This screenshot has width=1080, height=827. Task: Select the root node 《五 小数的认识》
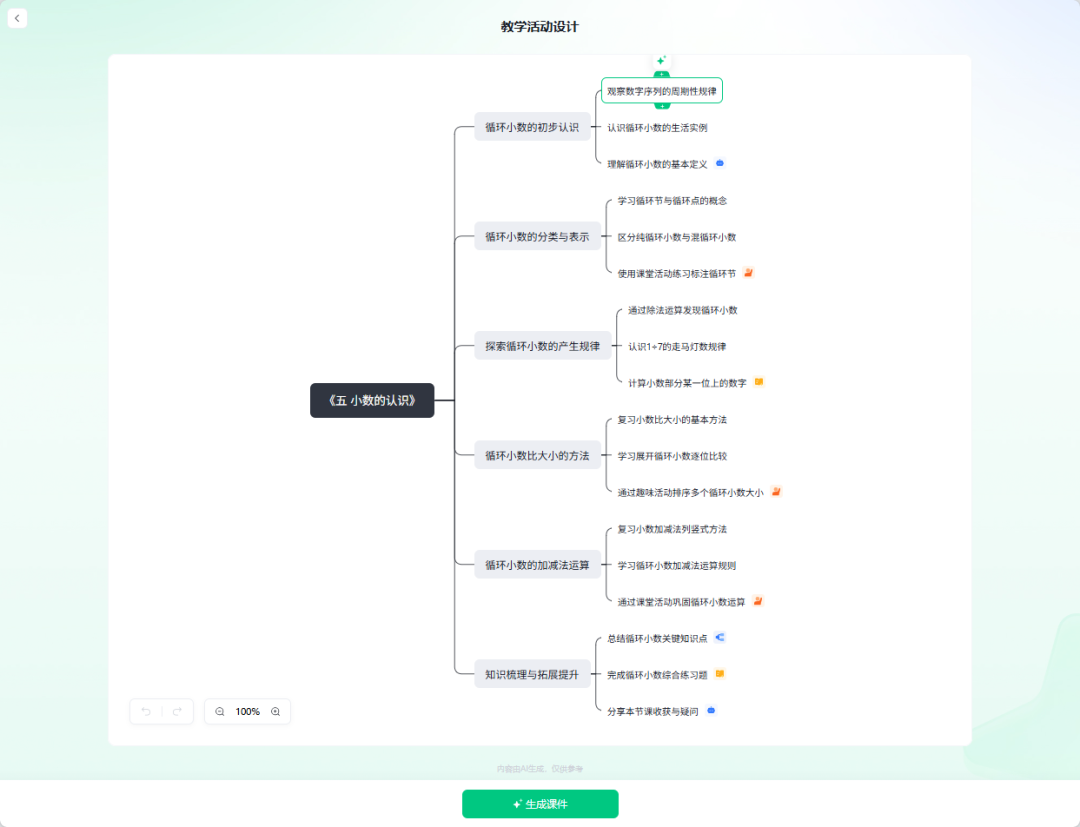pos(372,400)
